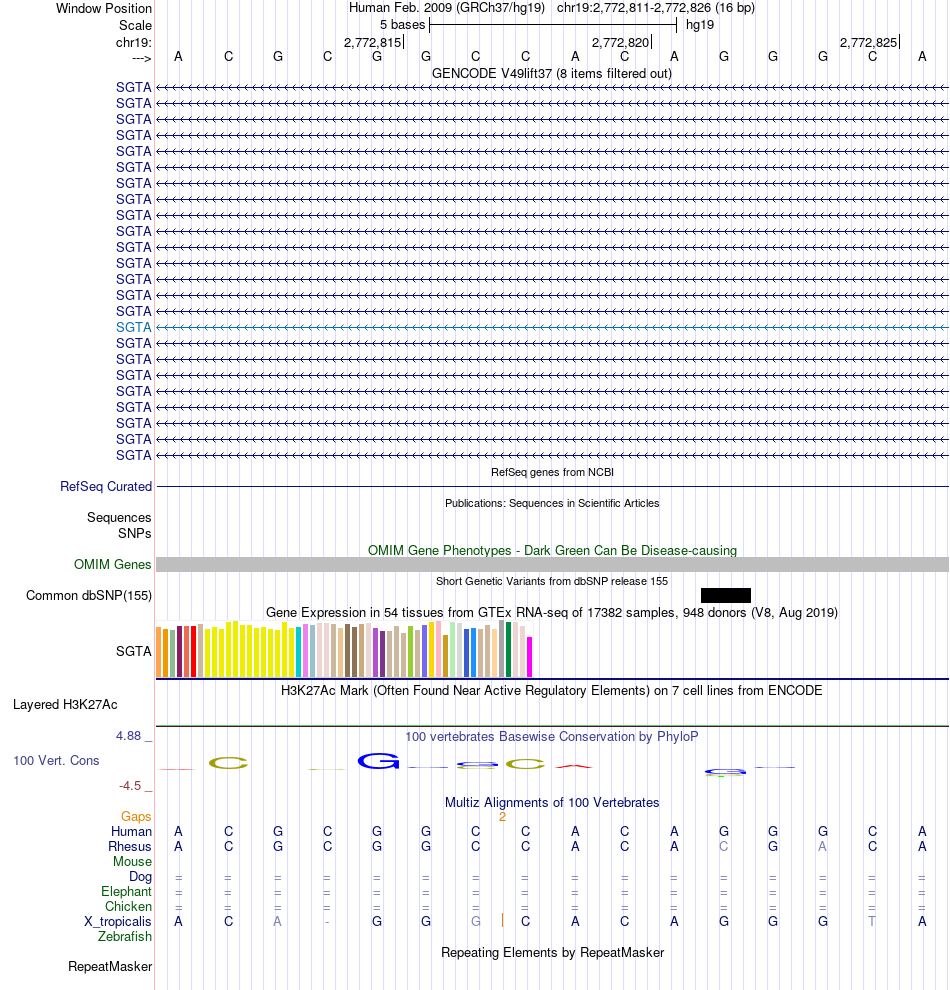
Task: Click the 2,772,815 coordinate marker
Action: [372, 42]
